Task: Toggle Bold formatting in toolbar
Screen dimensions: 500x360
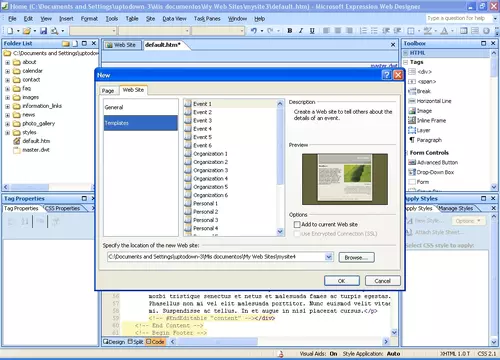Action: pyautogui.click(x=290, y=31)
